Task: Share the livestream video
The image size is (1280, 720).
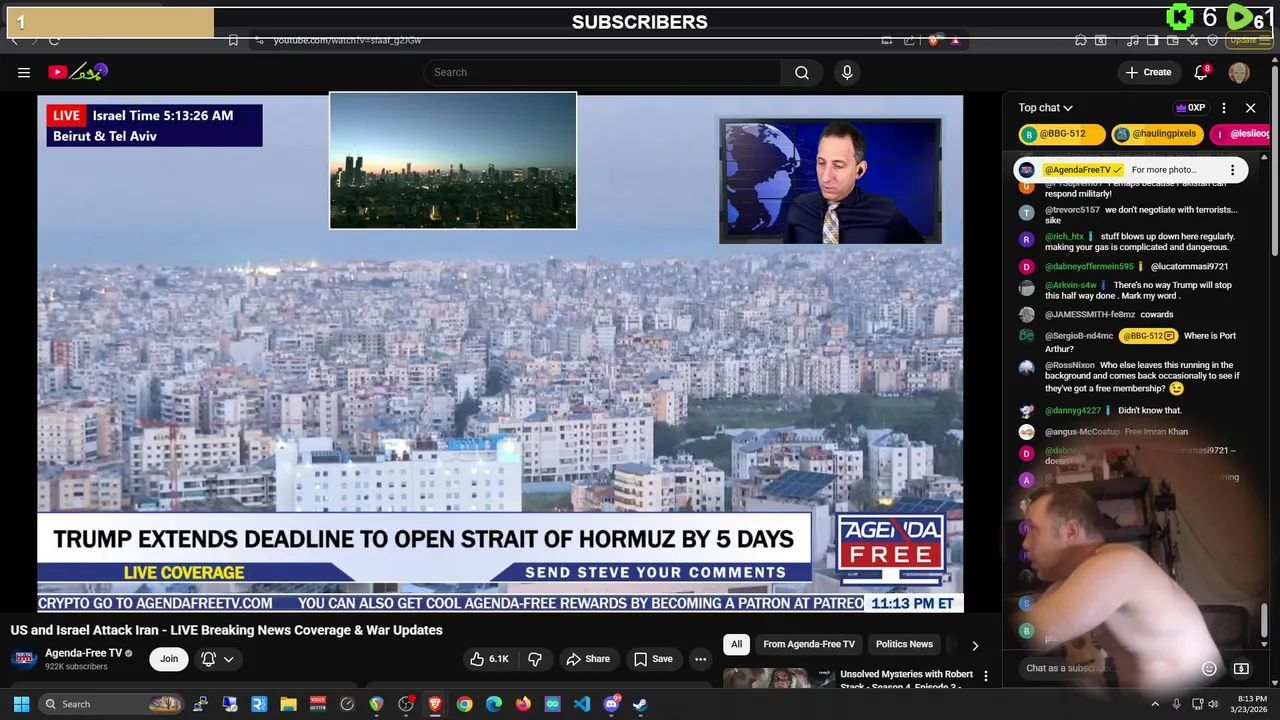Action: coord(588,659)
